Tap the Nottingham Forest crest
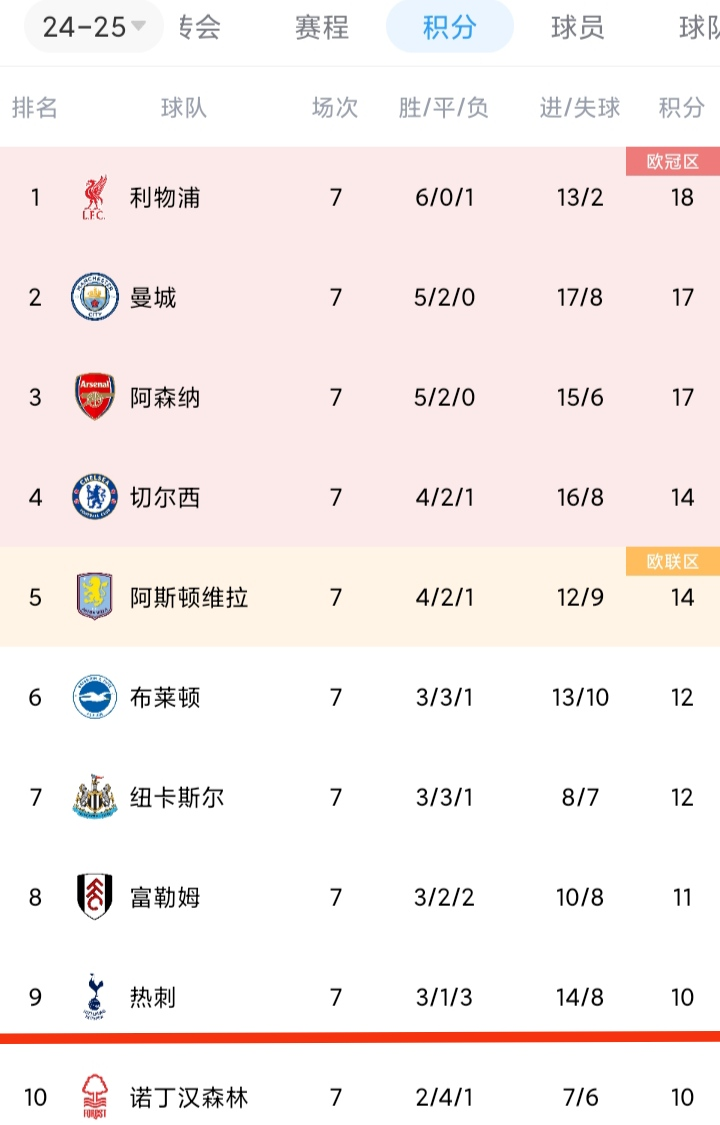 click(x=95, y=1096)
